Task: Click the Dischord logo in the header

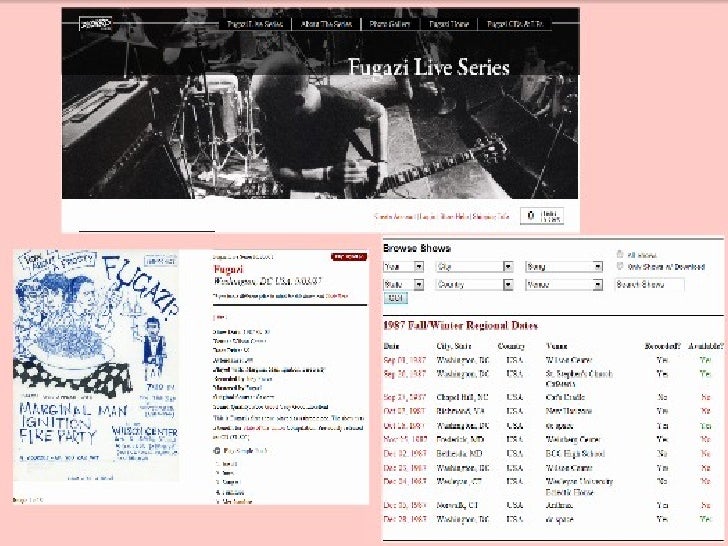Action: click(x=95, y=23)
